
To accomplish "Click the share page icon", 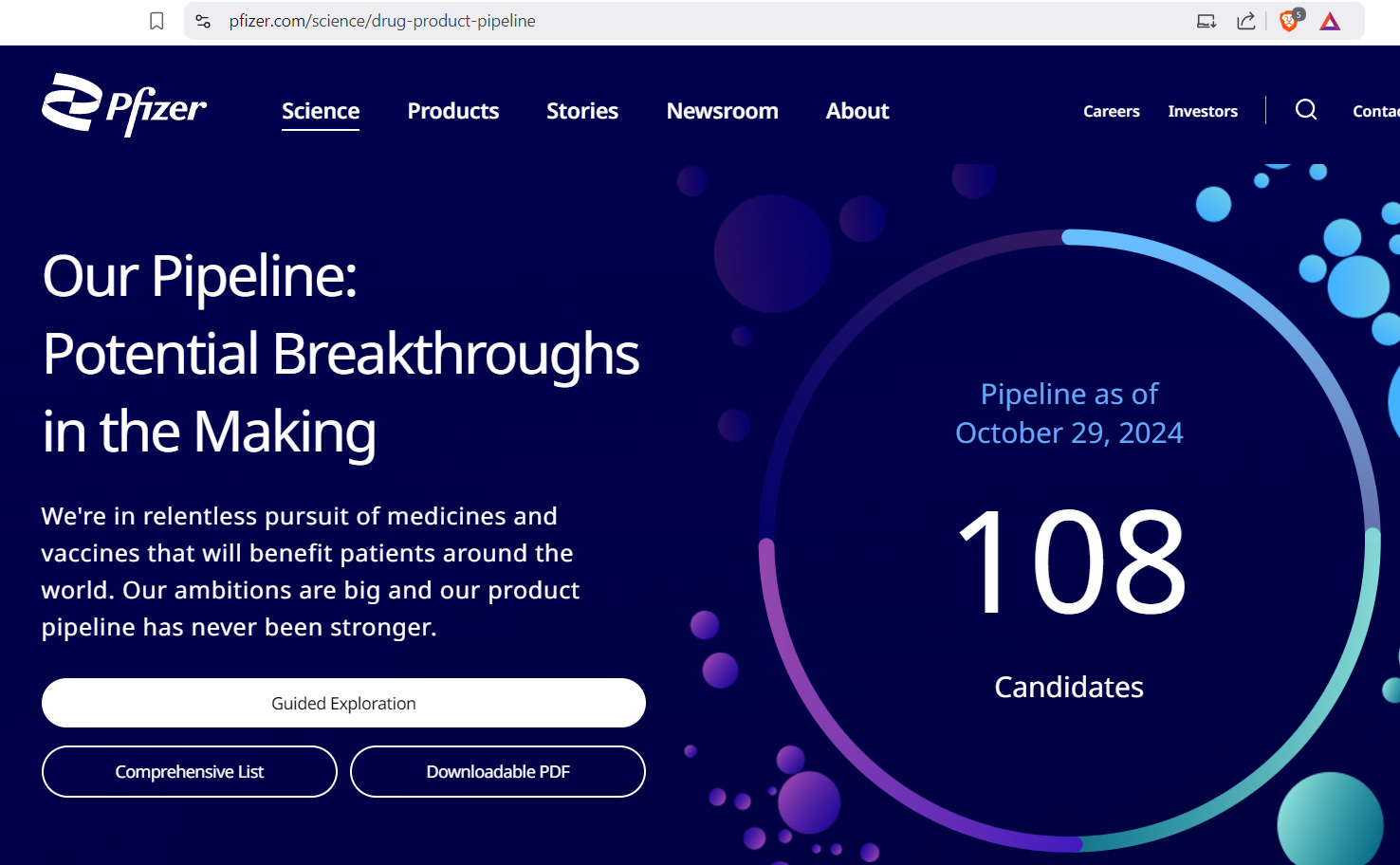I will tap(1246, 21).
